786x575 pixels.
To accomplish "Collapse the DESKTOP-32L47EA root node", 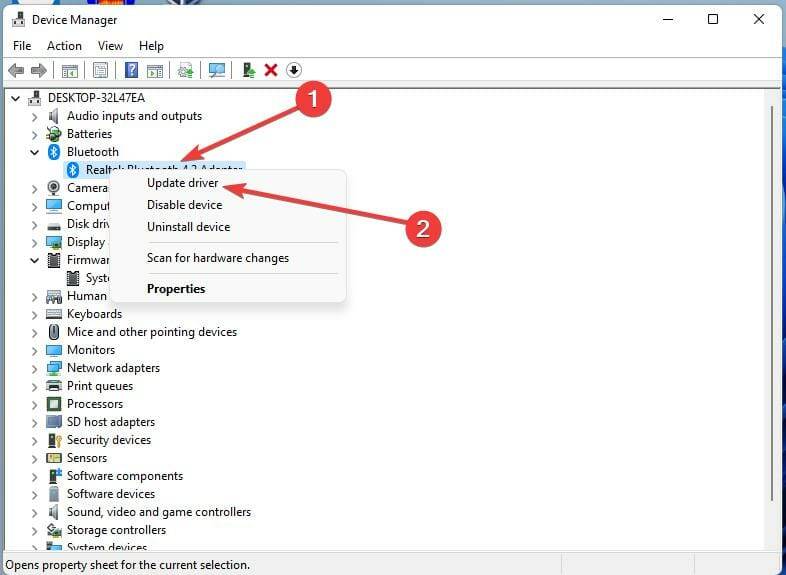I will pyautogui.click(x=16, y=98).
